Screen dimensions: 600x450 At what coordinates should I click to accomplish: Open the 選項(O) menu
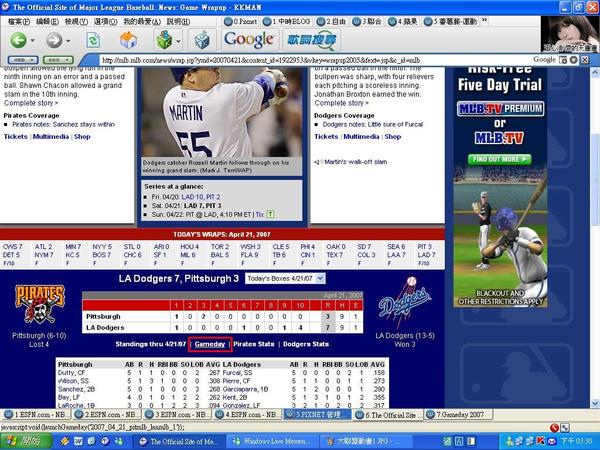[106, 21]
